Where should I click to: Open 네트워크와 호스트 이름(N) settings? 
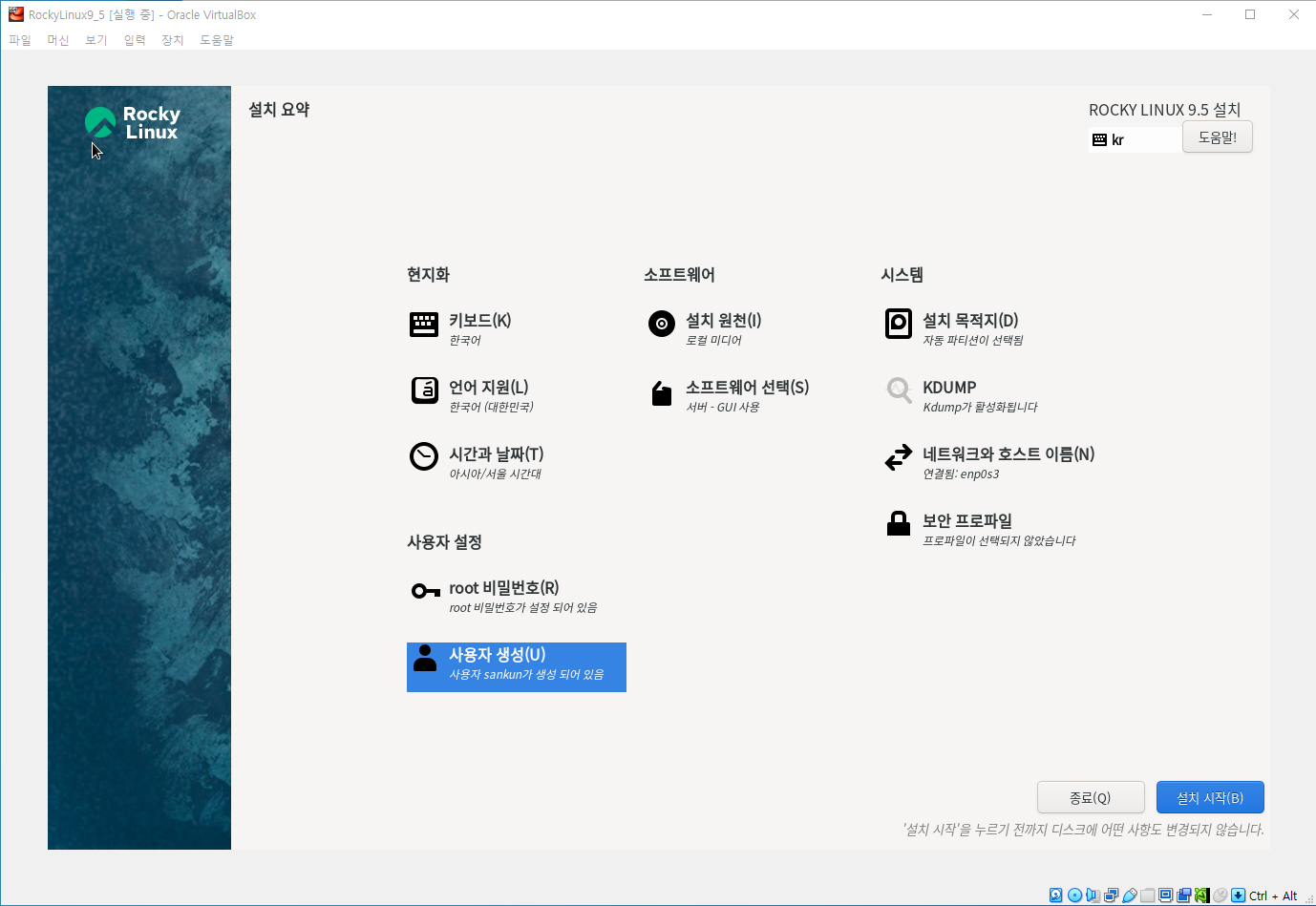point(1008,453)
